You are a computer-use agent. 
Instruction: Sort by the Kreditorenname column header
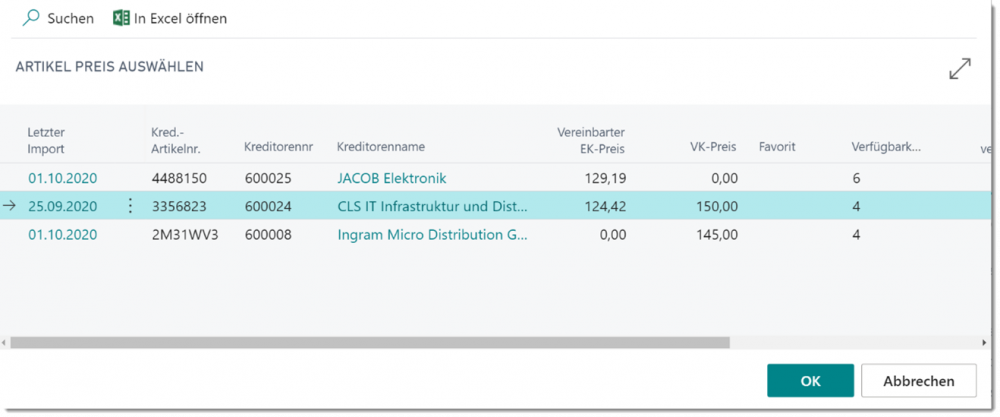380,147
